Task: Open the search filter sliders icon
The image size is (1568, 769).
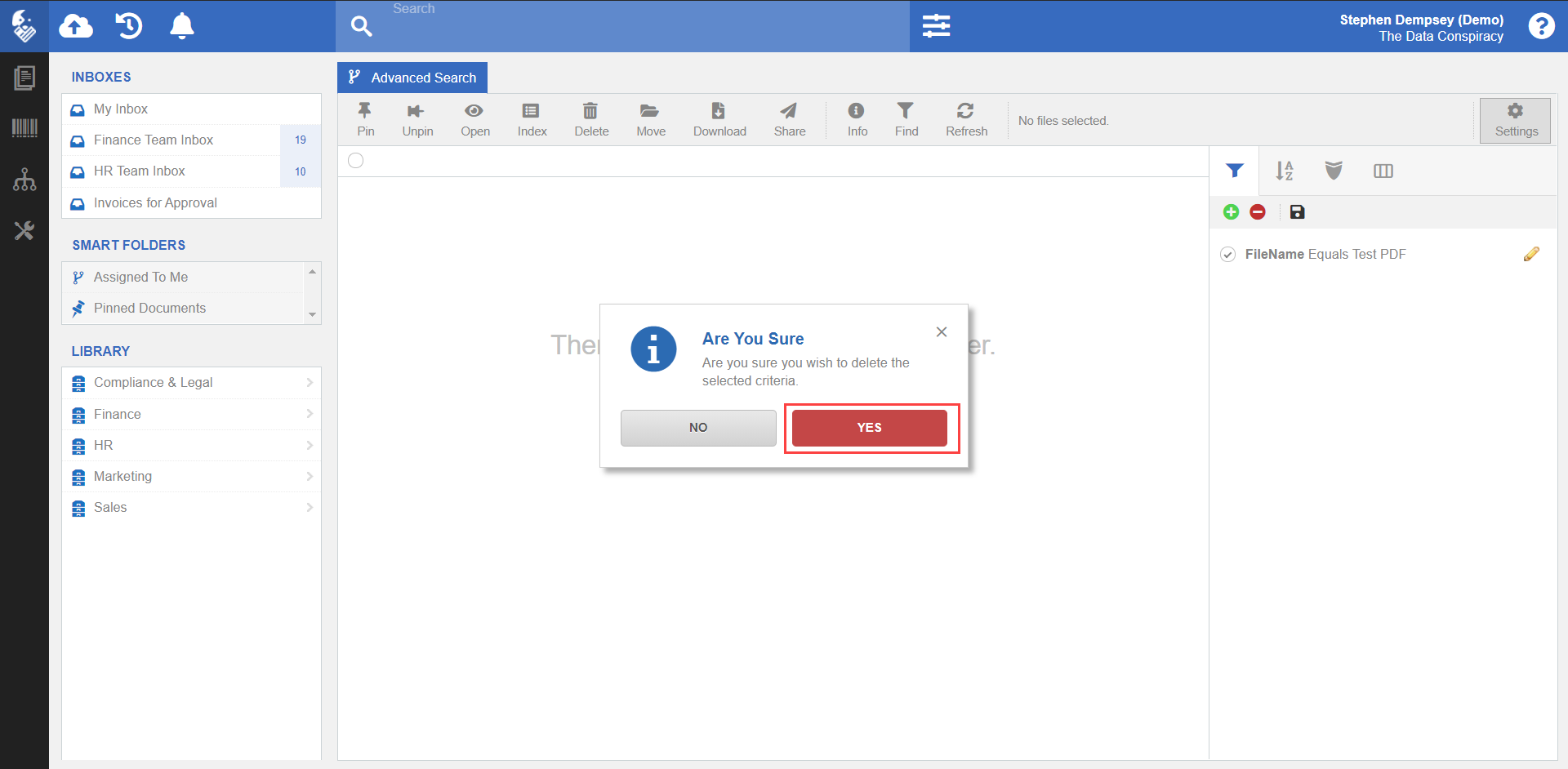Action: (936, 26)
